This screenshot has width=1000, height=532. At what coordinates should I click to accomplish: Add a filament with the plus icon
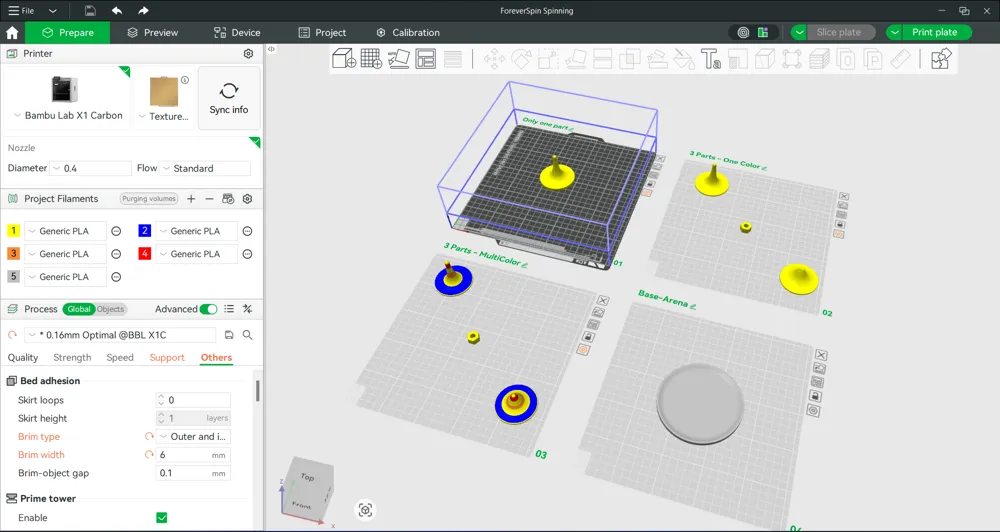tap(191, 199)
